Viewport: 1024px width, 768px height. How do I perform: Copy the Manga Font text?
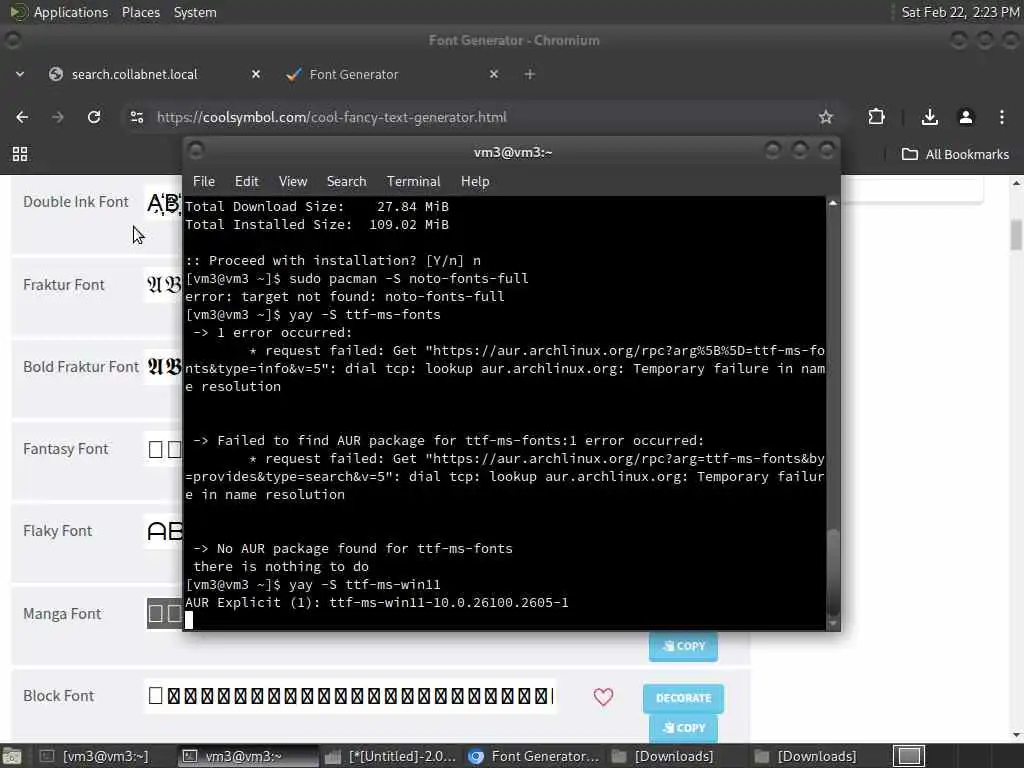coord(683,647)
